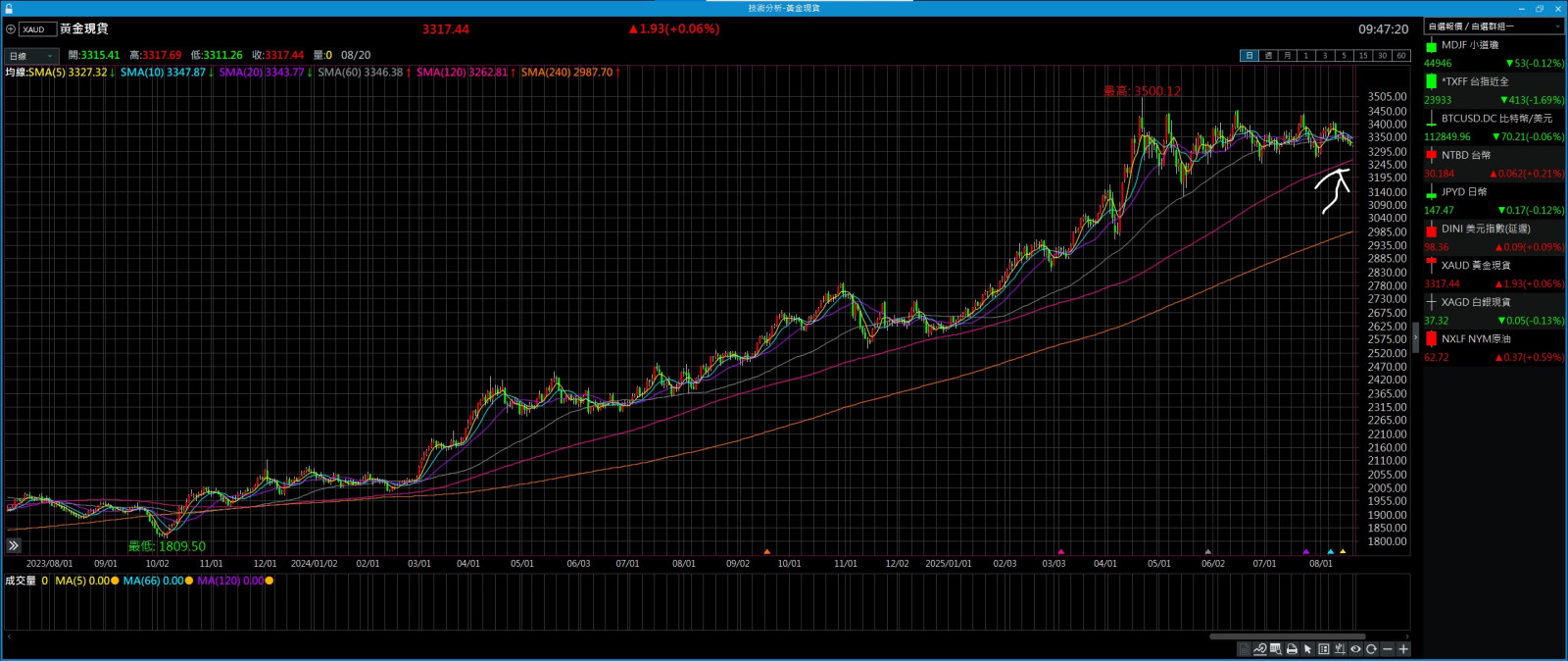The width and height of the screenshot is (1568, 661).
Task: Select the 60-minute interval tab
Action: coord(1400,56)
